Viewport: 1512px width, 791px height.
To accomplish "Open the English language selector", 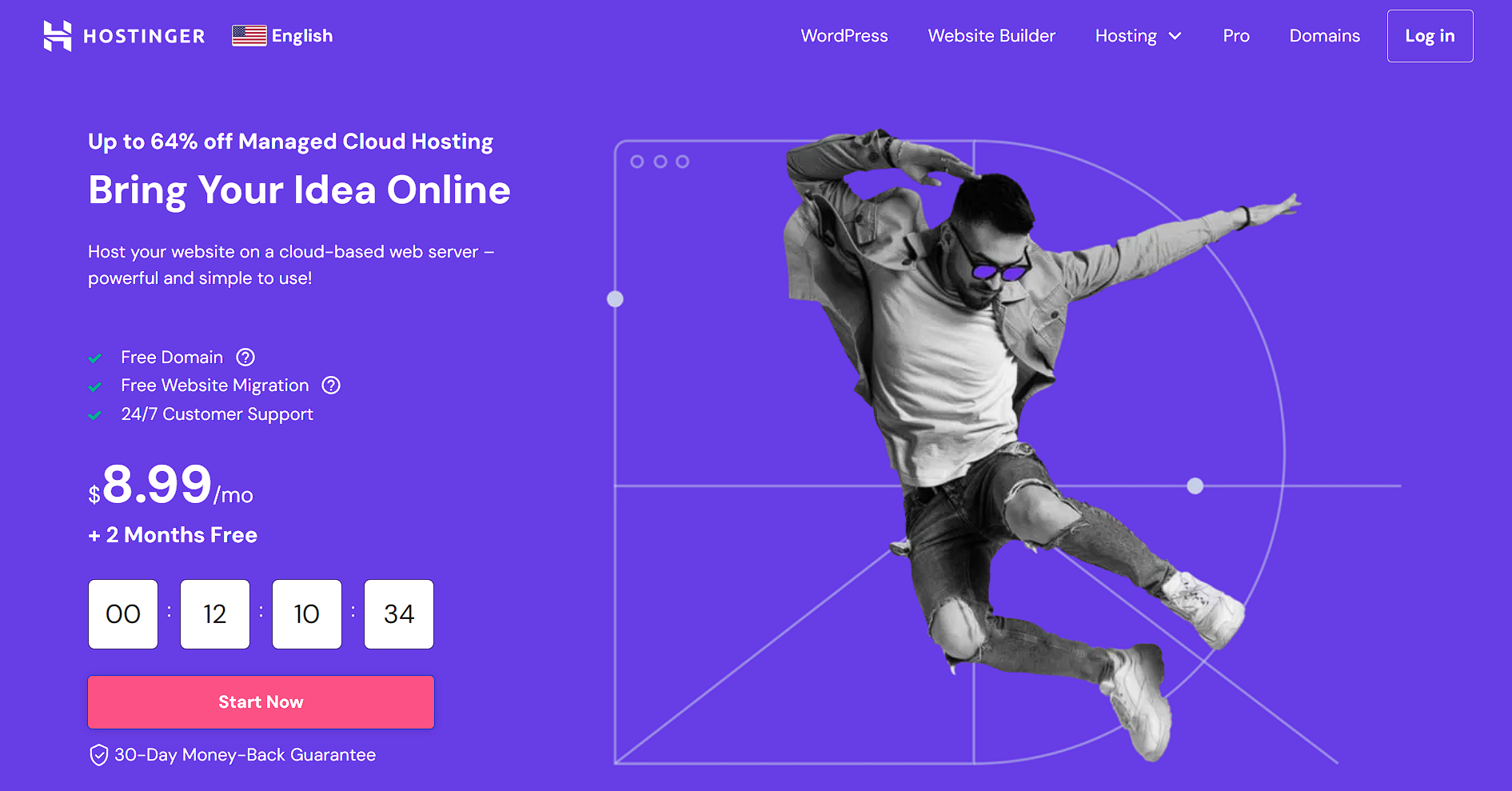I will point(282,36).
